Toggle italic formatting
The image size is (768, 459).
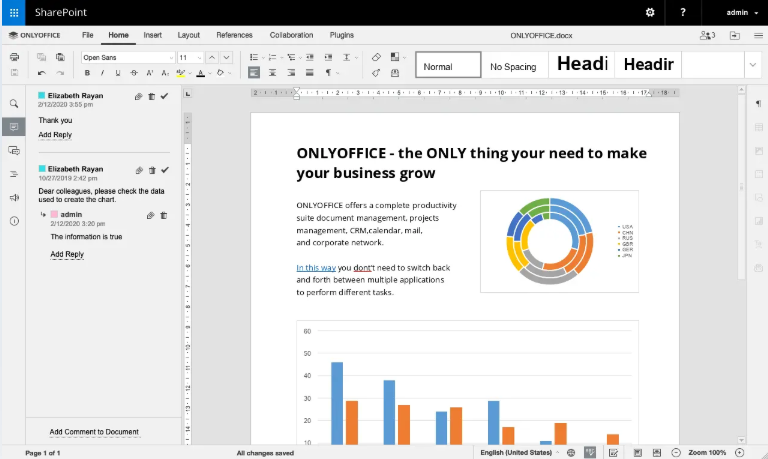(102, 73)
